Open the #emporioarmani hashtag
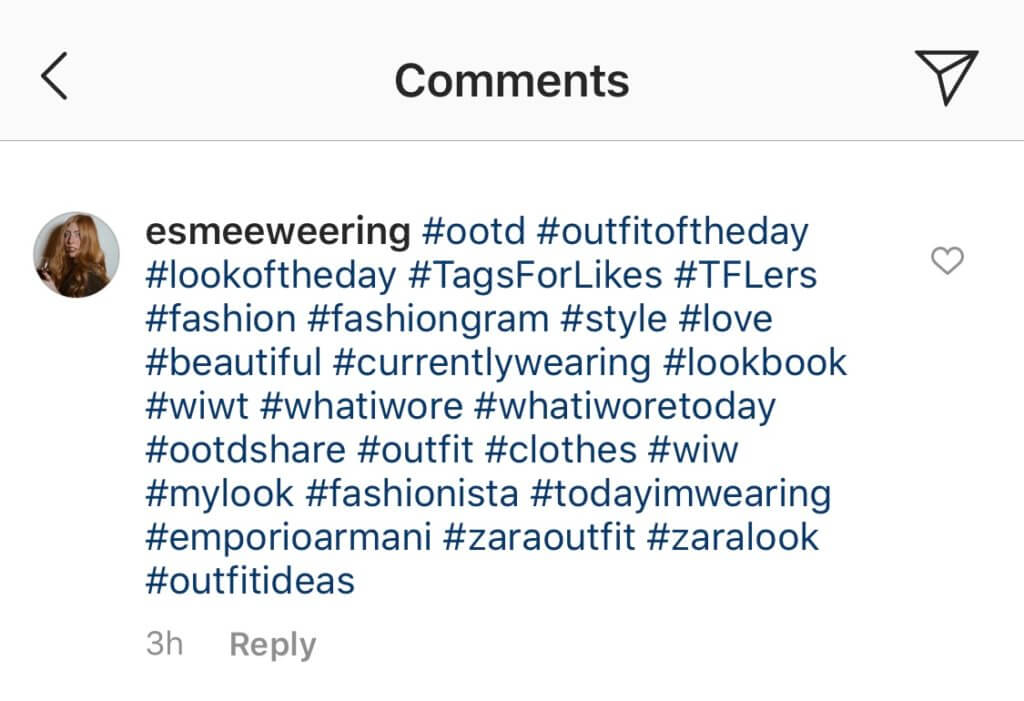Image resolution: width=1024 pixels, height=701 pixels. tap(288, 537)
